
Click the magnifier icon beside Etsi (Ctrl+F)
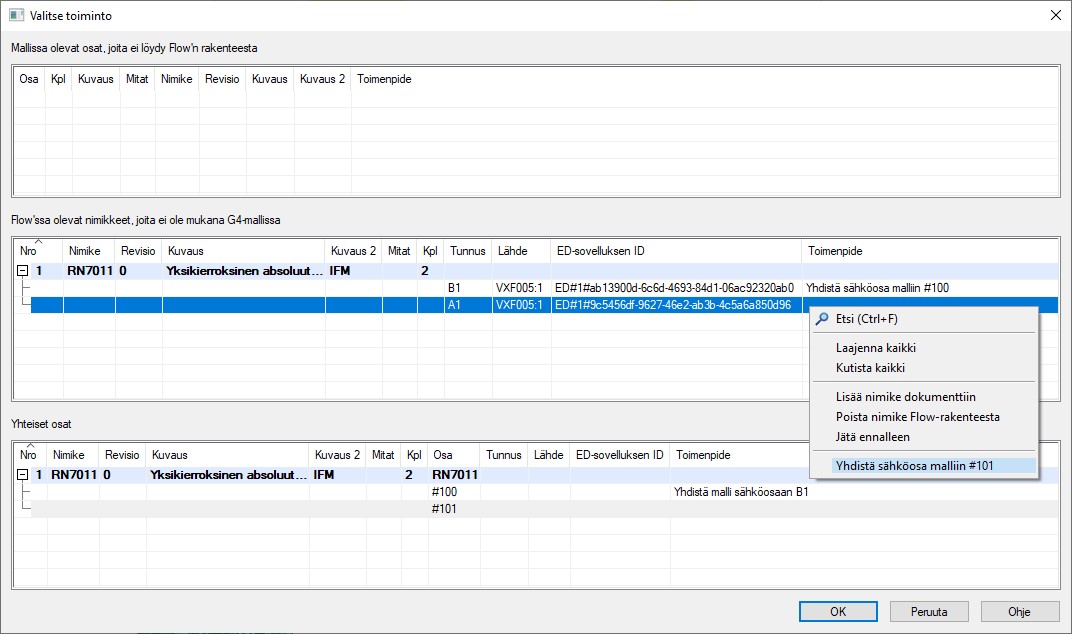click(822, 319)
